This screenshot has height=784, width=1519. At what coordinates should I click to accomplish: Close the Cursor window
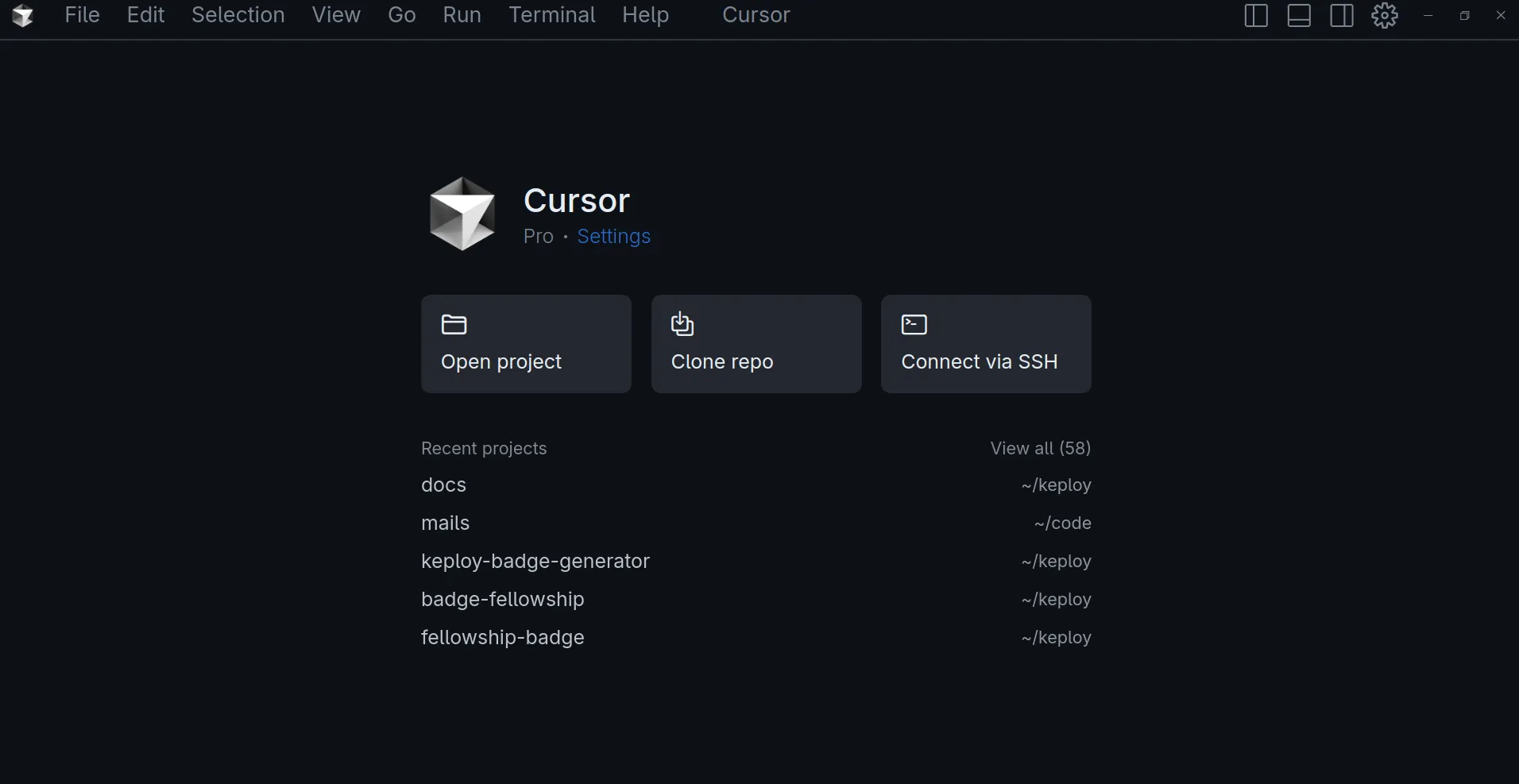click(x=1501, y=15)
